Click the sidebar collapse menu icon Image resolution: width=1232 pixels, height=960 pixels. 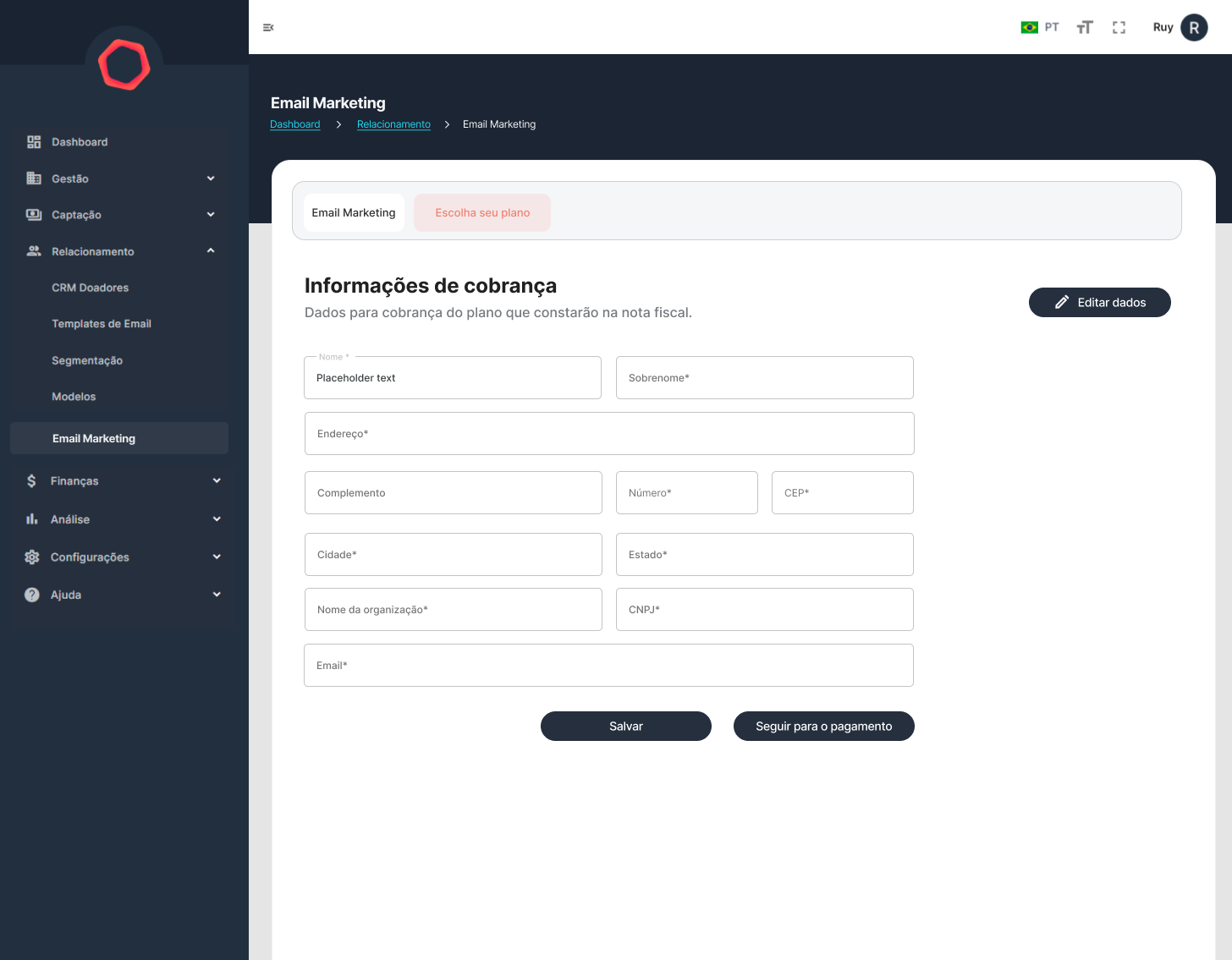268,28
